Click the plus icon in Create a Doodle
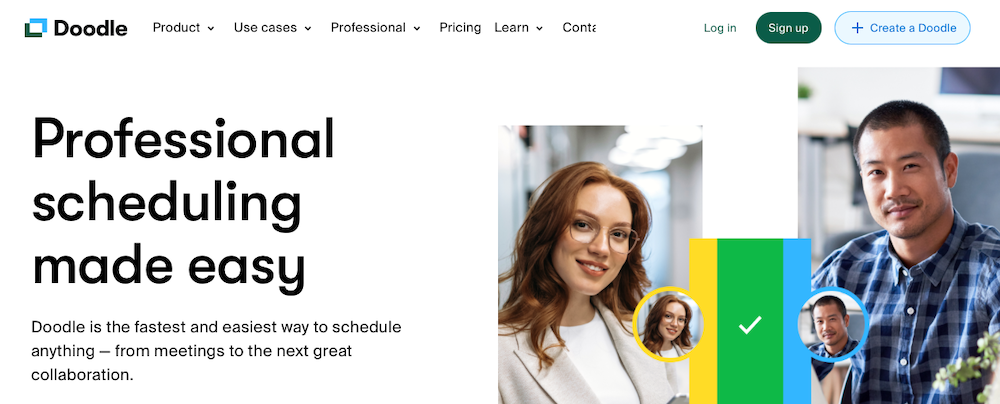Screen dimensions: 1000x404 (x=858, y=28)
